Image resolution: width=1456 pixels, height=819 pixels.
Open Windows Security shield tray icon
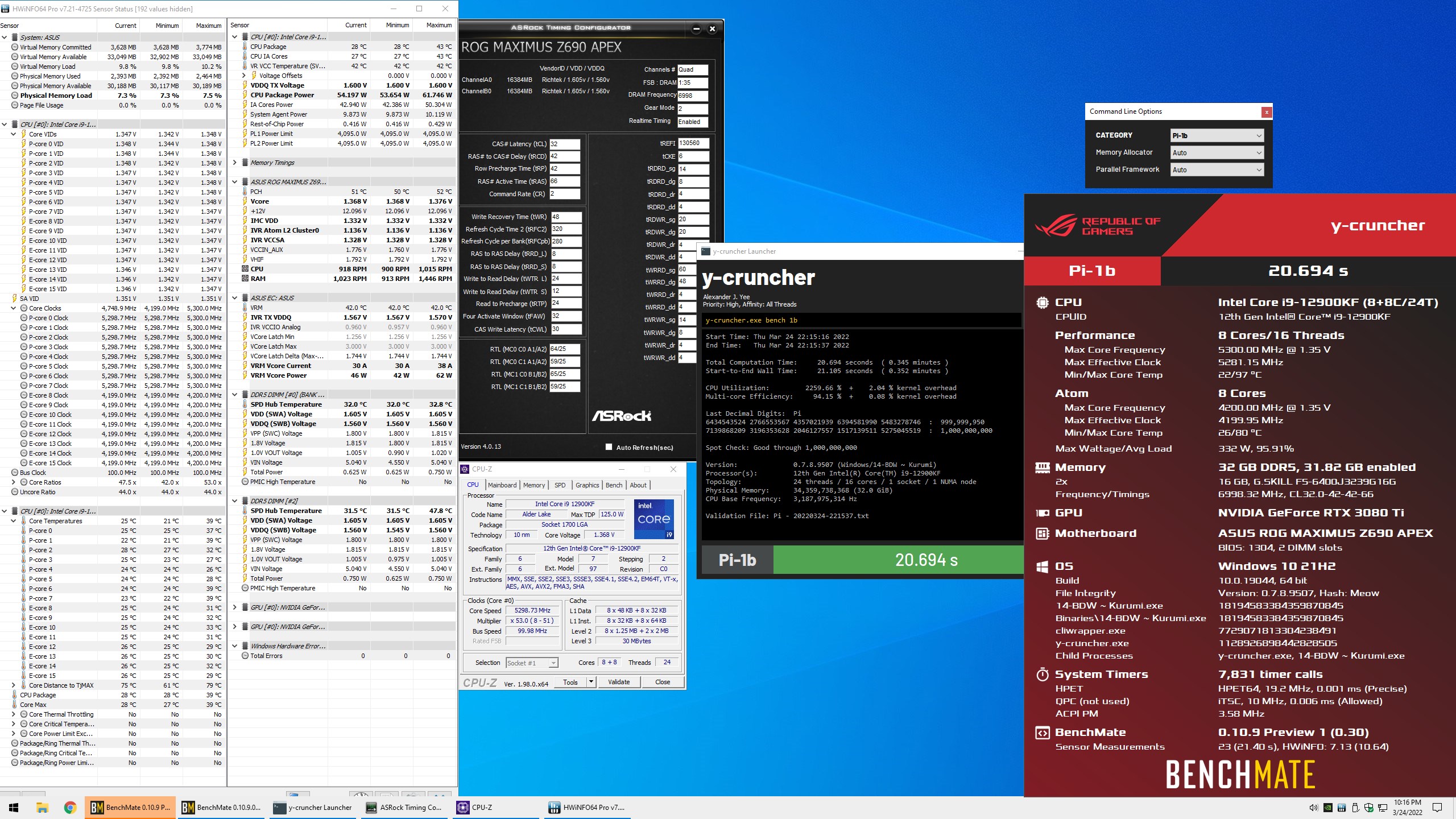(x=1369, y=808)
